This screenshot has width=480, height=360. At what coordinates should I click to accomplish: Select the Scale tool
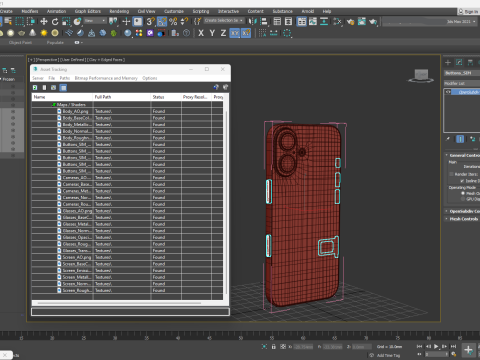pos(66,22)
